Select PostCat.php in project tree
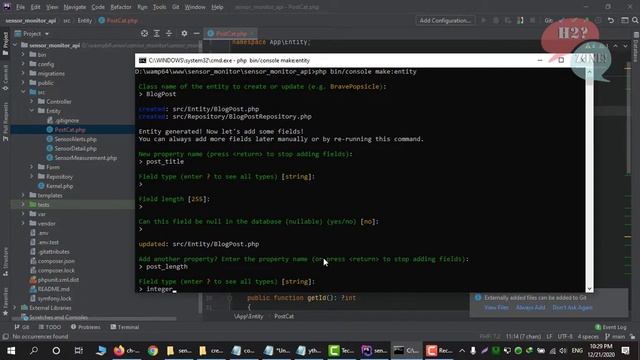This screenshot has width=640, height=360. (x=70, y=129)
